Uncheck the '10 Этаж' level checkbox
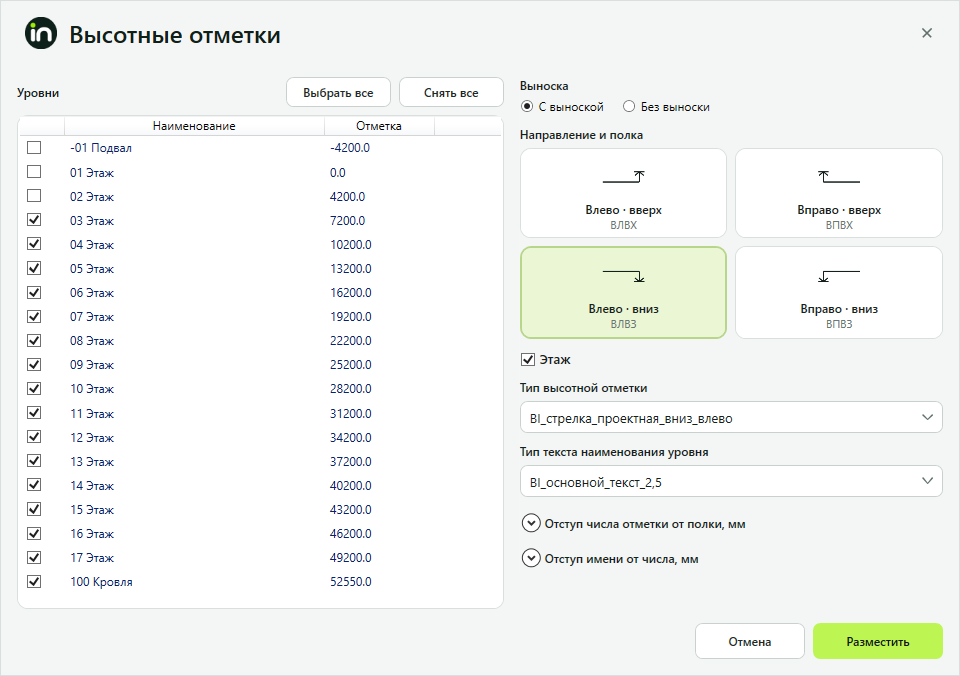 (34, 389)
